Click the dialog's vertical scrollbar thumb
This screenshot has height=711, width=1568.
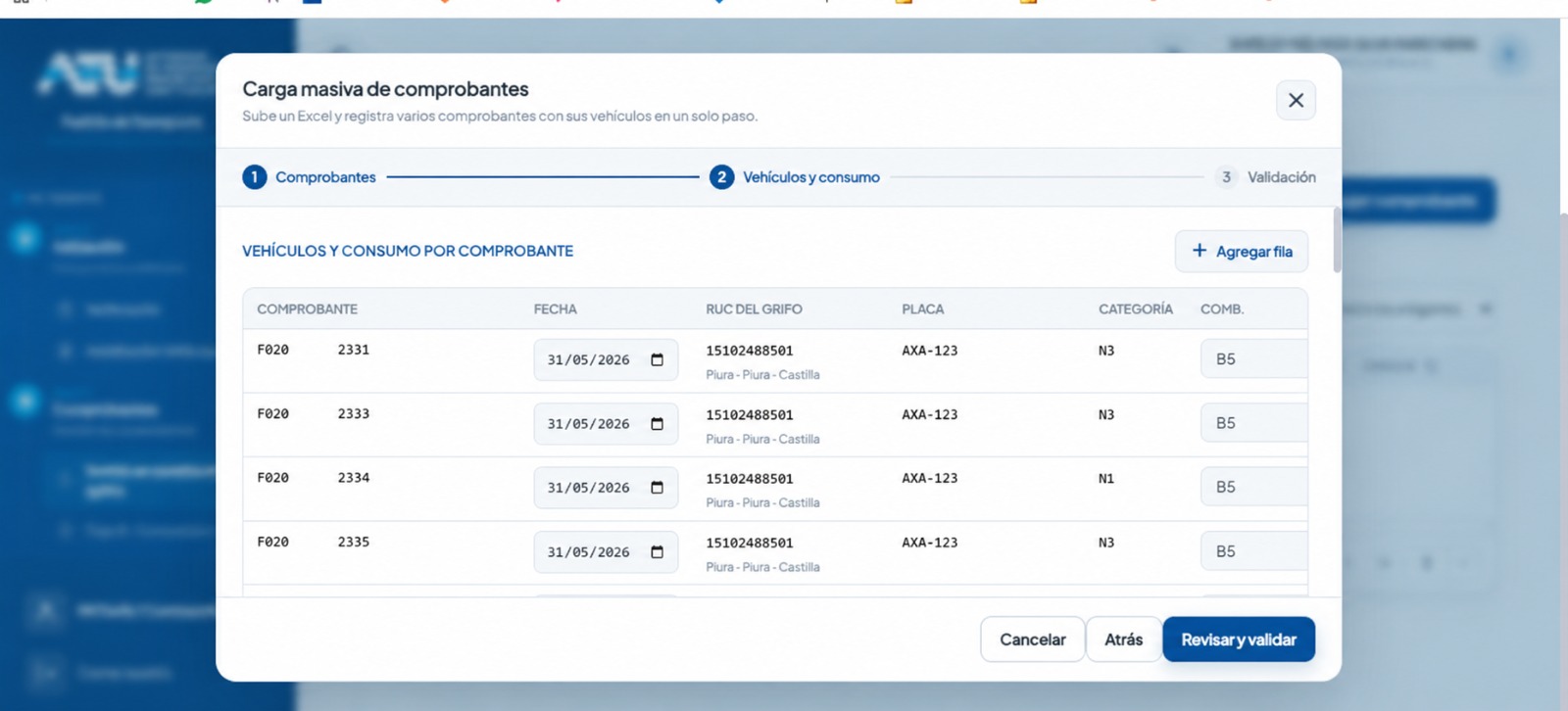coord(1337,240)
